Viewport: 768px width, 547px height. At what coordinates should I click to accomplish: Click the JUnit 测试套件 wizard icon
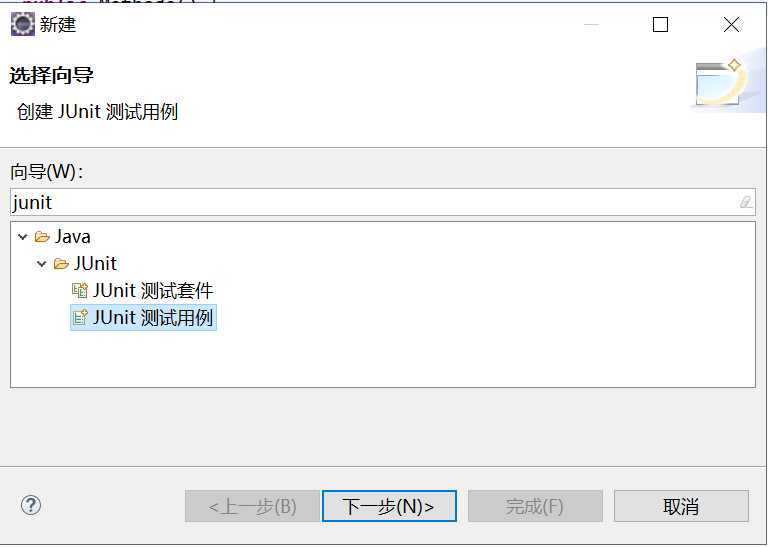pyautogui.click(x=80, y=290)
